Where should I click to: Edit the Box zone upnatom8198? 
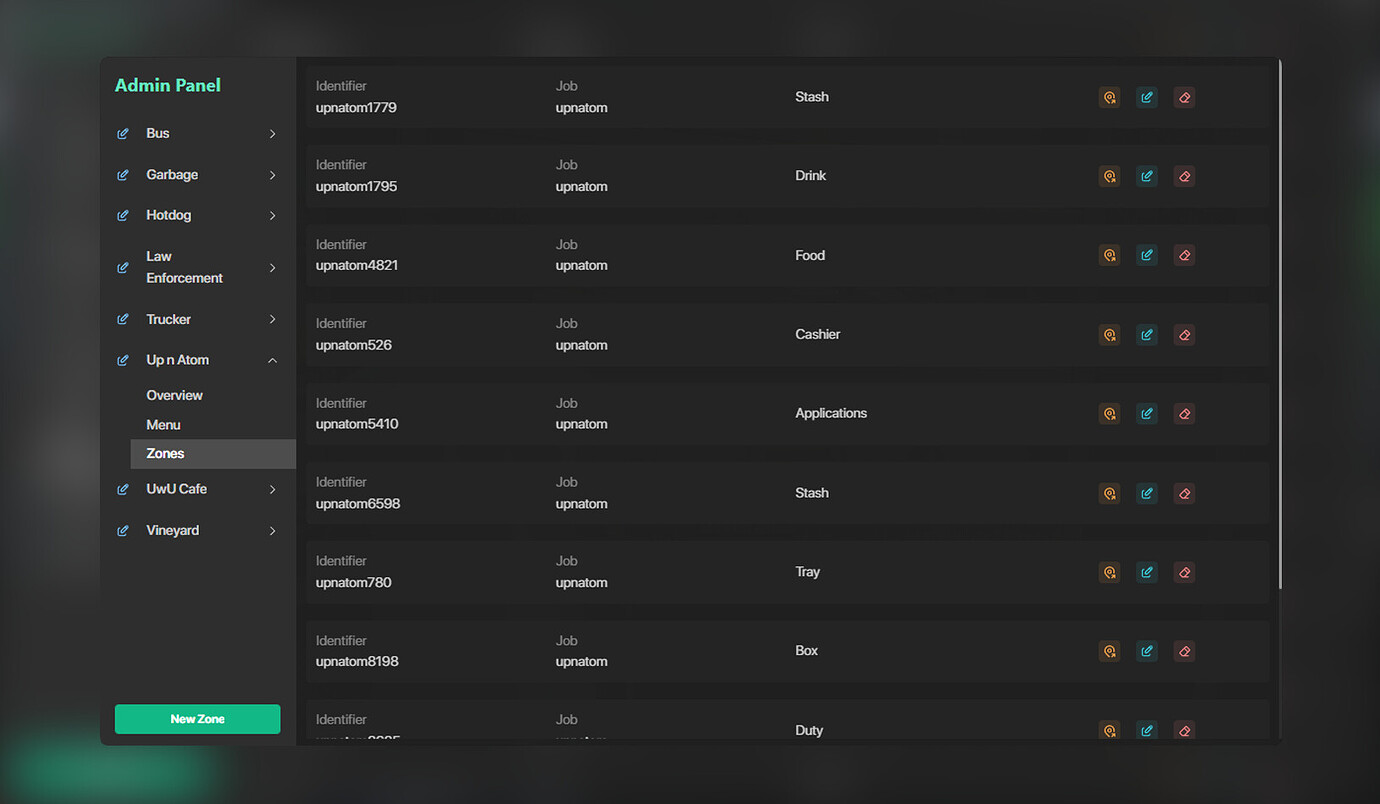pyautogui.click(x=1146, y=651)
